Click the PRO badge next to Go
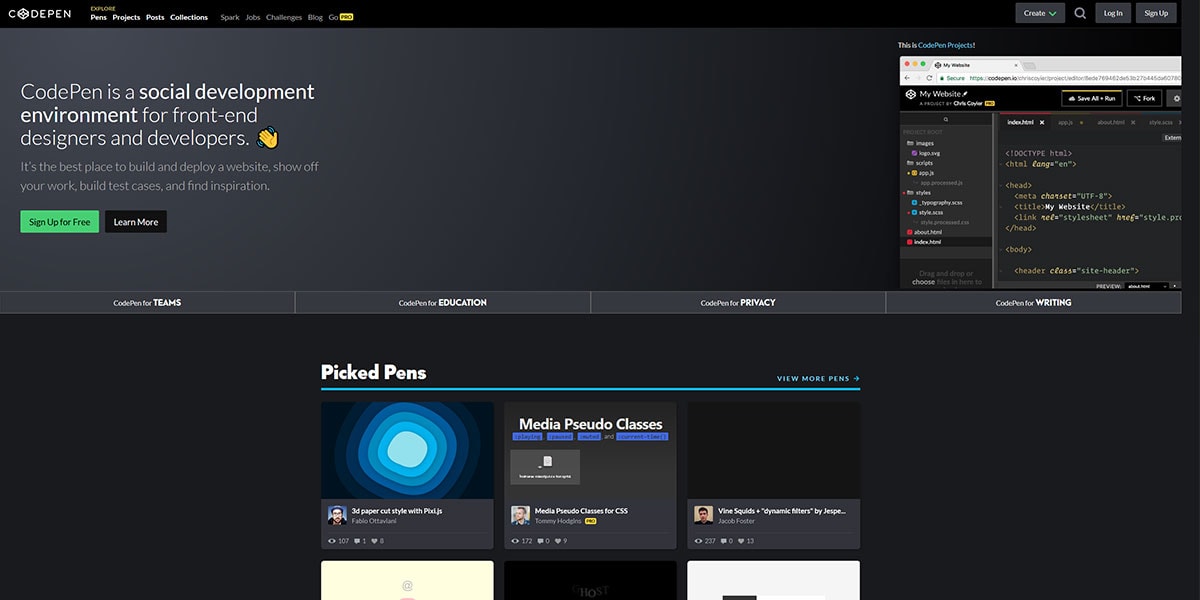 (x=347, y=17)
